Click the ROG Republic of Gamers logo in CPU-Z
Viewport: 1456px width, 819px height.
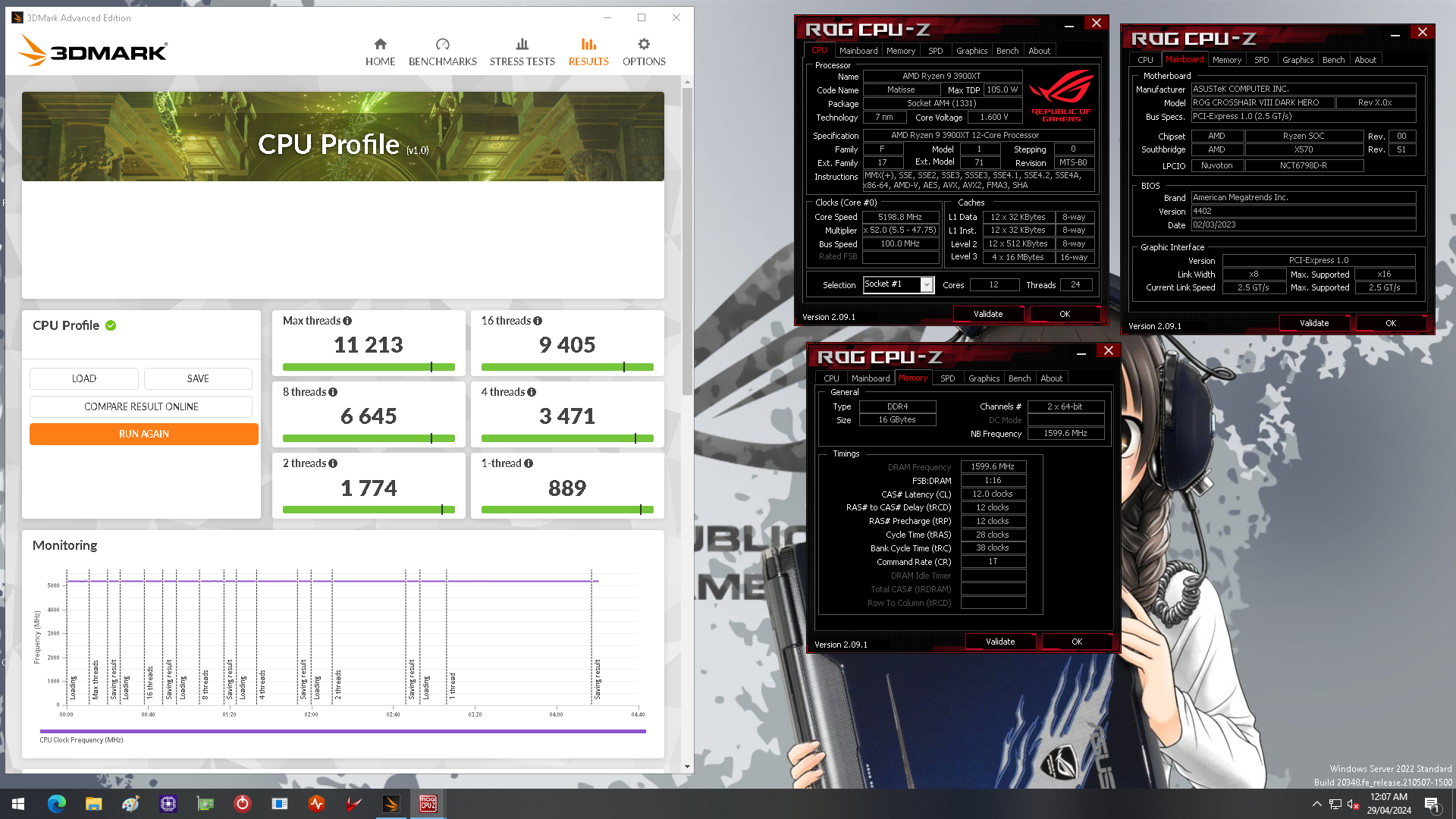[x=1062, y=96]
